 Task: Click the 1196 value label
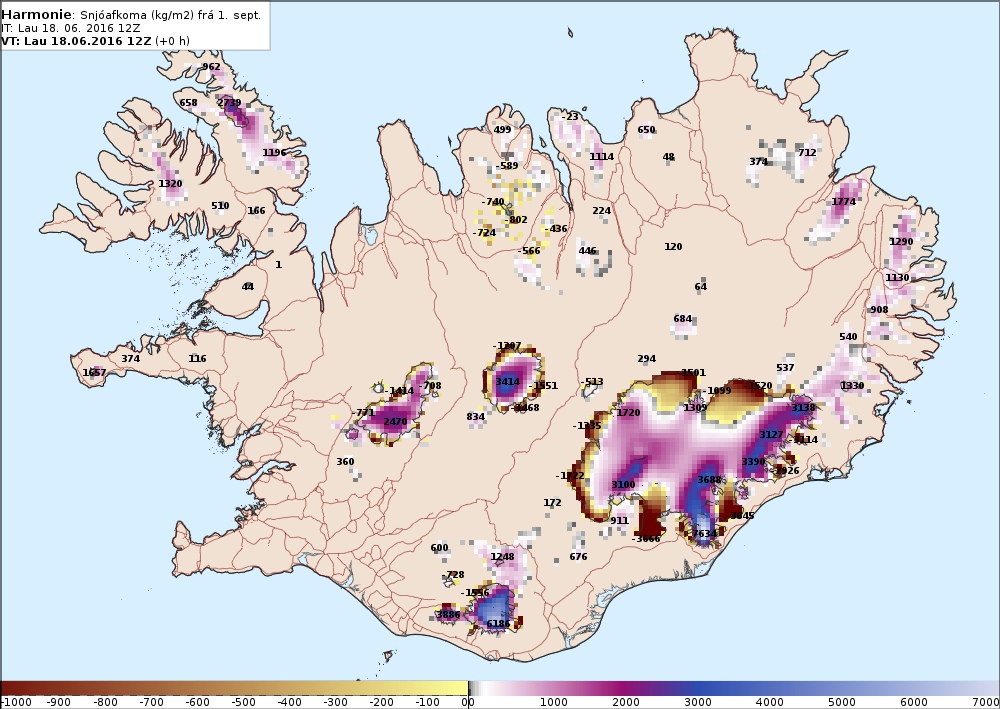point(274,152)
